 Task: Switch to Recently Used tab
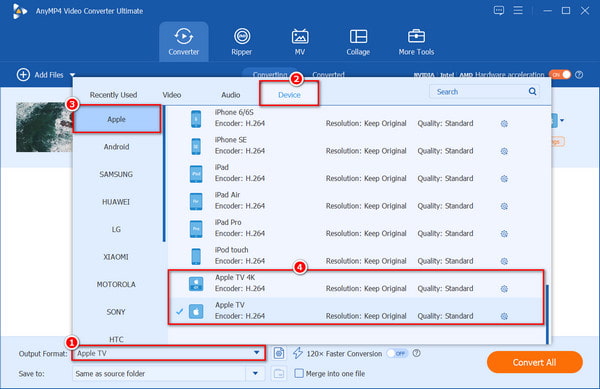(113, 94)
